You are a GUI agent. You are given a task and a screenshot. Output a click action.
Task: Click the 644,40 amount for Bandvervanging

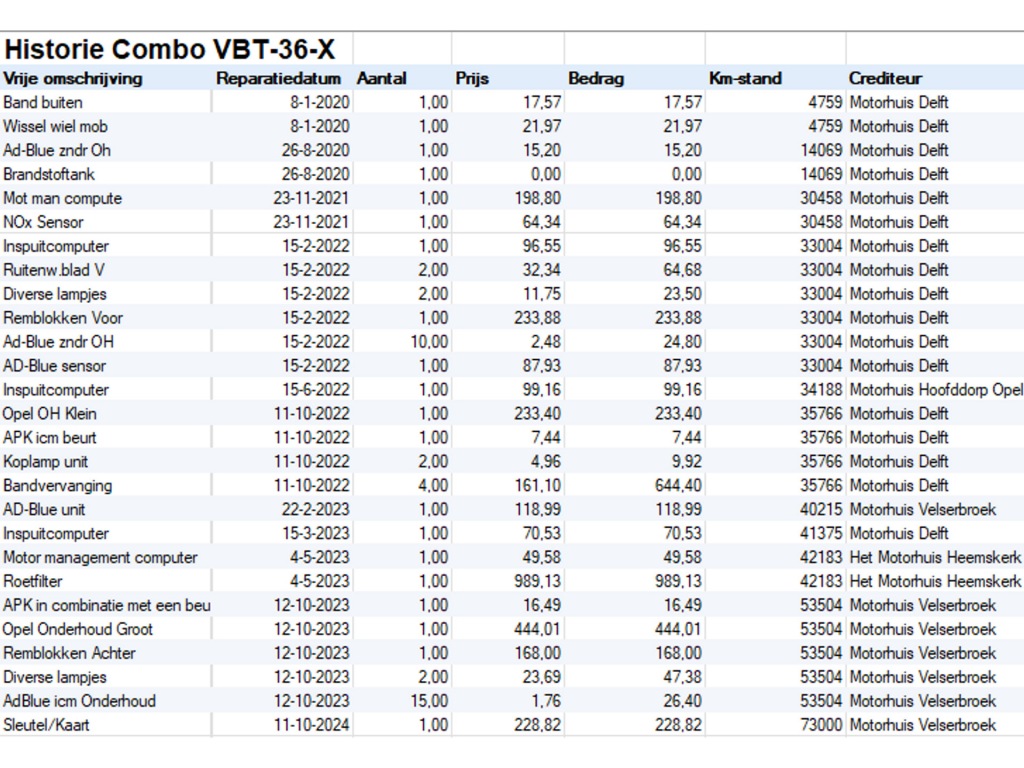[x=678, y=486]
